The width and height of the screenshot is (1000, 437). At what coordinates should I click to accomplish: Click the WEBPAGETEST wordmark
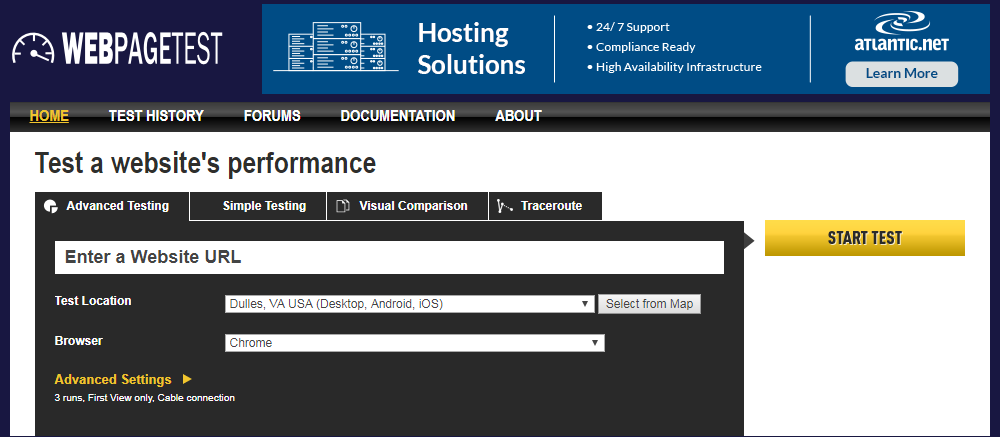coord(142,48)
